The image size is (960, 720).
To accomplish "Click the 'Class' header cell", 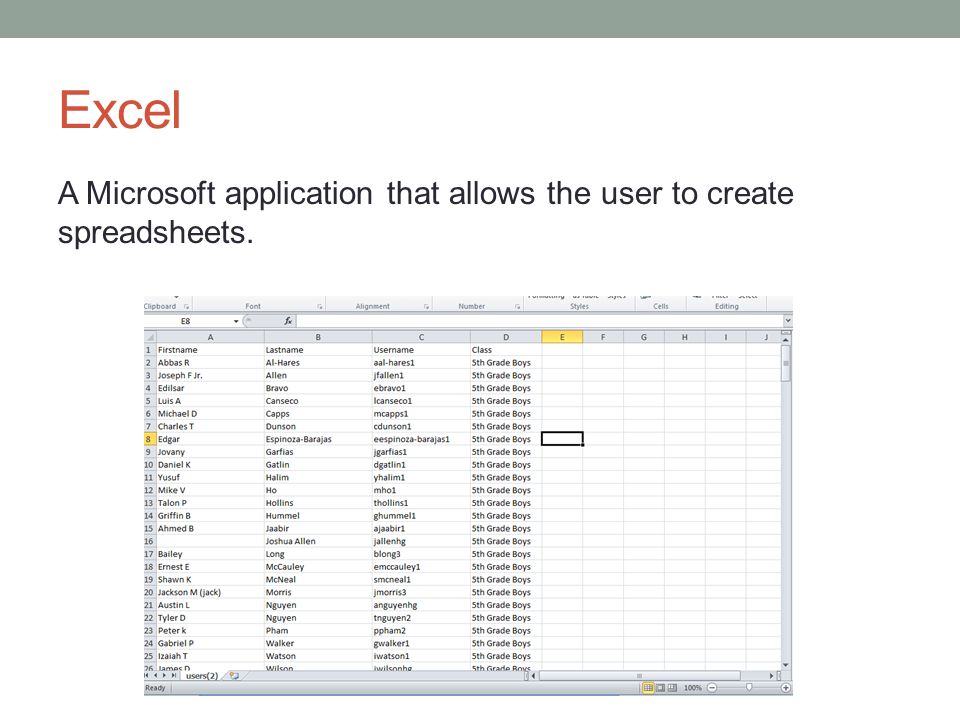I will 506,350.
